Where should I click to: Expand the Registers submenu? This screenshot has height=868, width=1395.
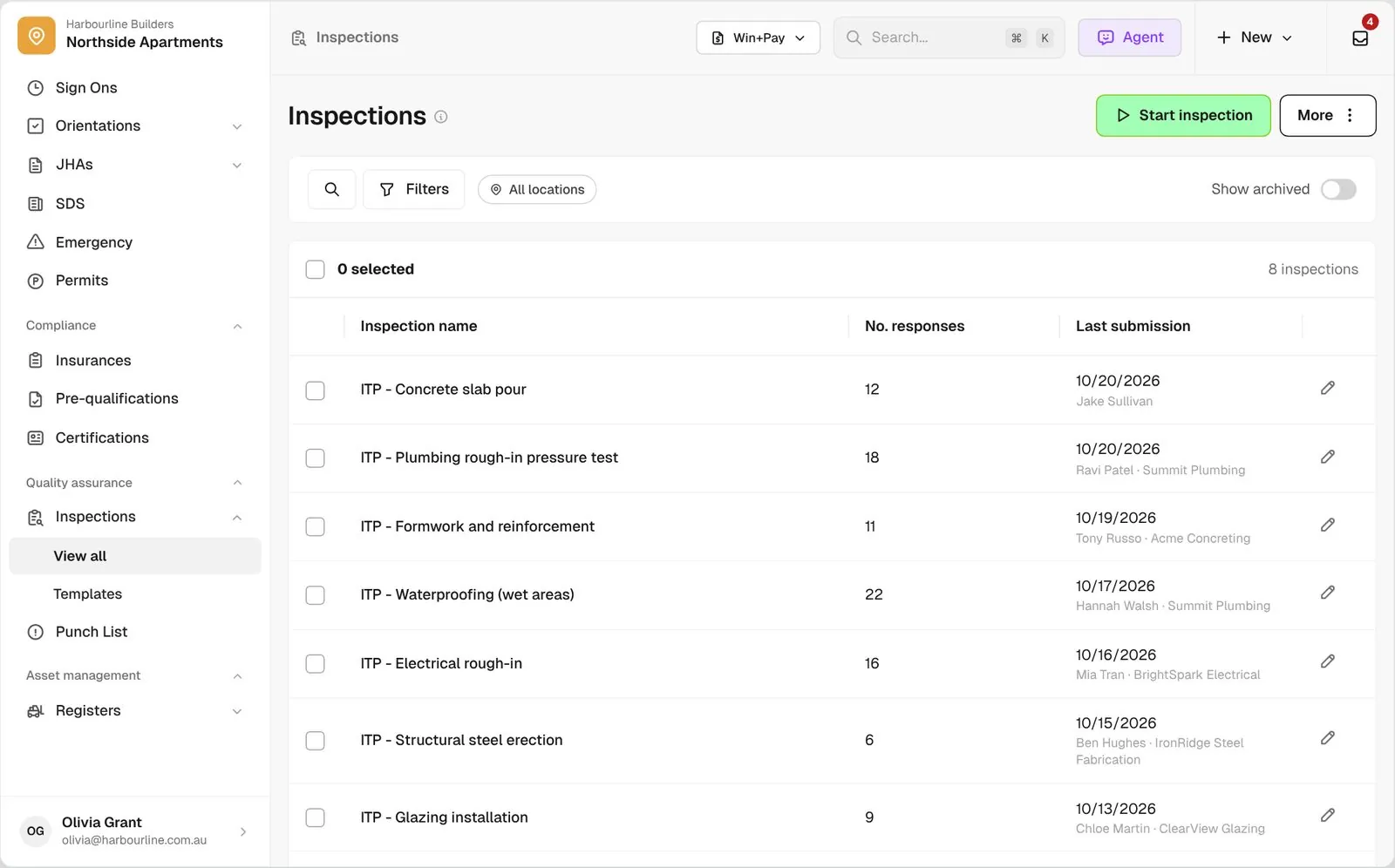point(237,711)
